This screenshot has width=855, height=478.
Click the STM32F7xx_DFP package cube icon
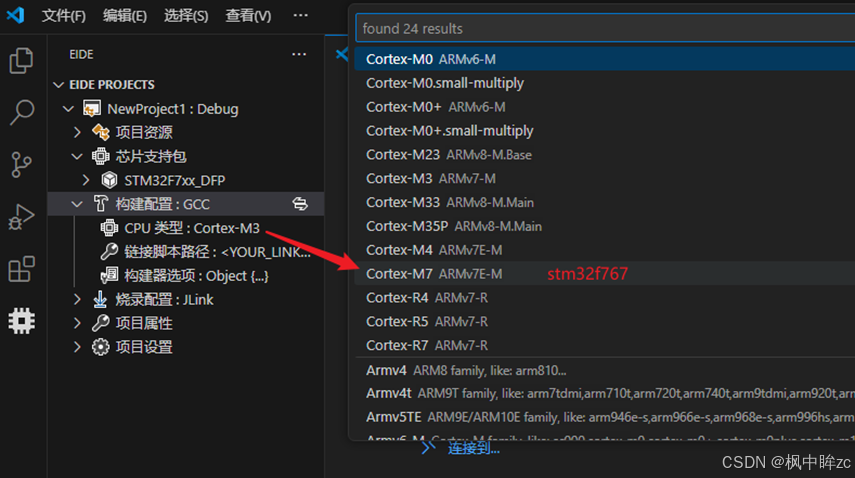109,180
